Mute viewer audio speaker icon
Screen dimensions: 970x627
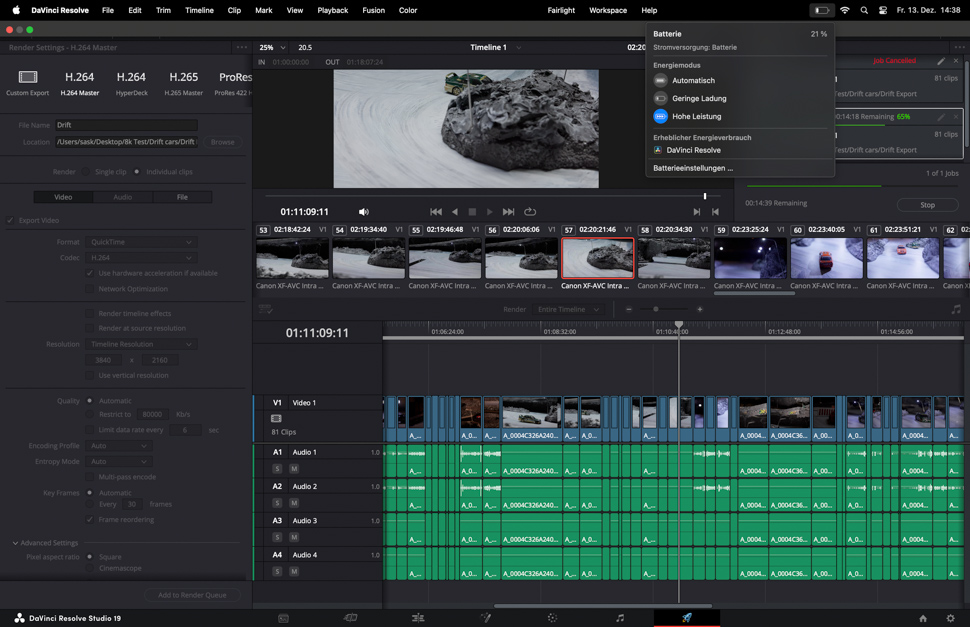point(364,211)
